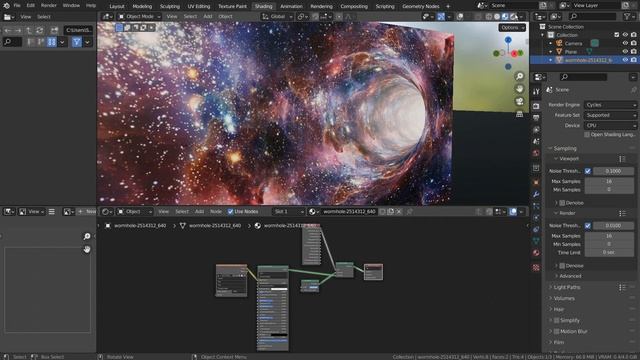Open the Window menu

pyautogui.click(x=71, y=6)
